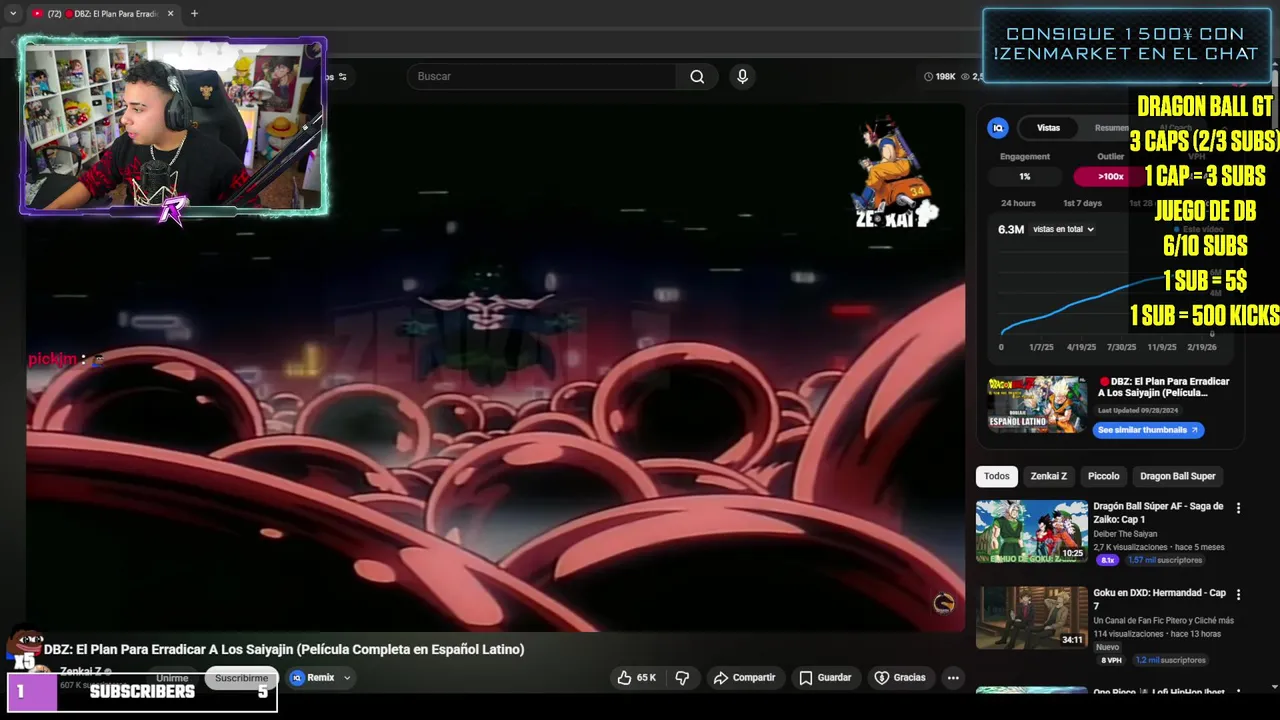This screenshot has width=1280, height=720.
Task: Select the Zenkai Z filter chip
Action: click(x=1048, y=476)
